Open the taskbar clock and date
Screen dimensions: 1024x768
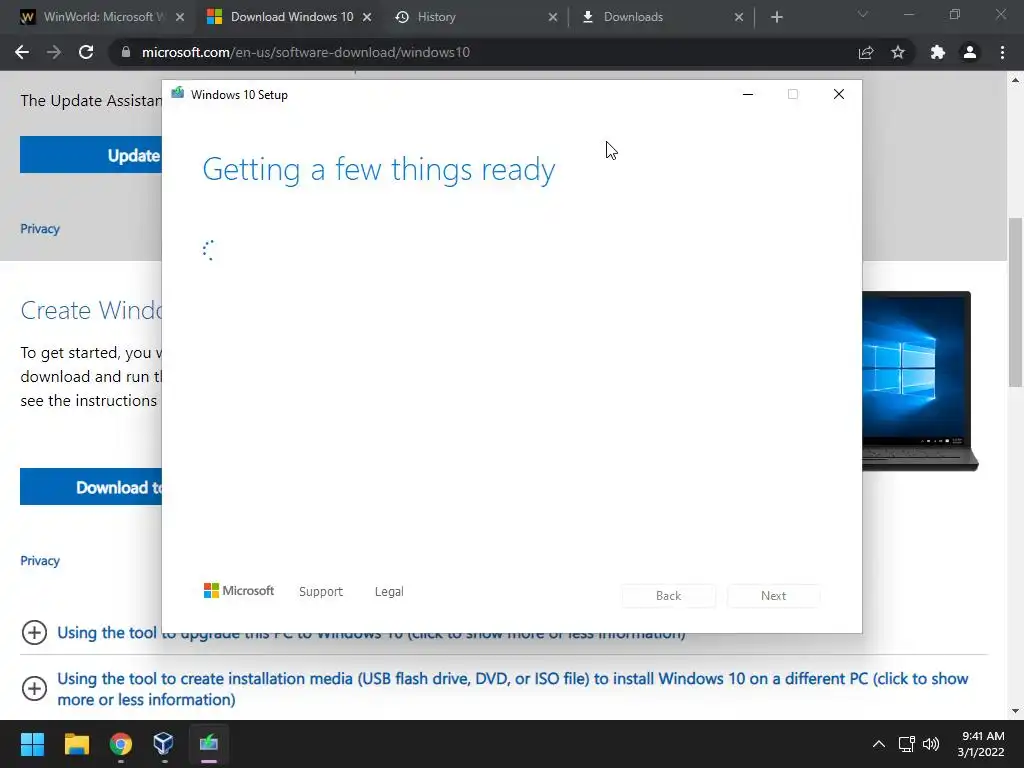click(x=981, y=744)
